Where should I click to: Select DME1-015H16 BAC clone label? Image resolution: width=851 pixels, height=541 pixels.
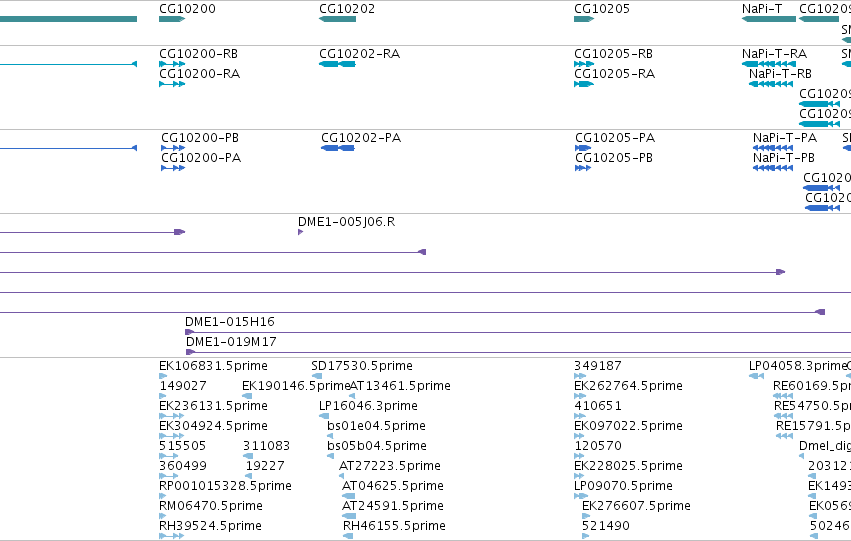[230, 322]
